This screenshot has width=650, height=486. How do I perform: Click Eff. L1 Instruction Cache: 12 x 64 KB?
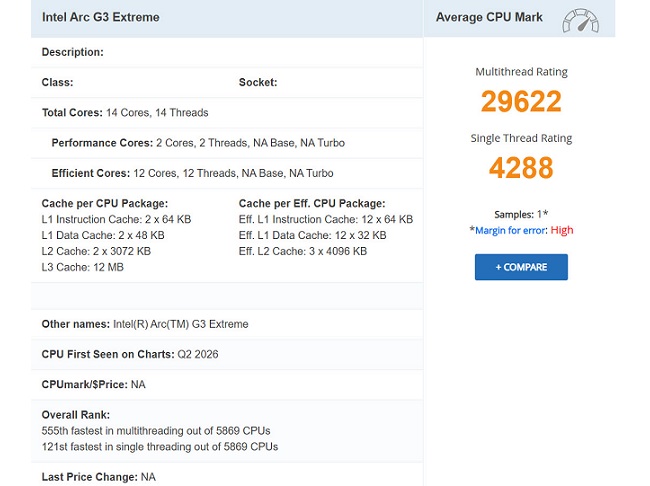point(326,219)
